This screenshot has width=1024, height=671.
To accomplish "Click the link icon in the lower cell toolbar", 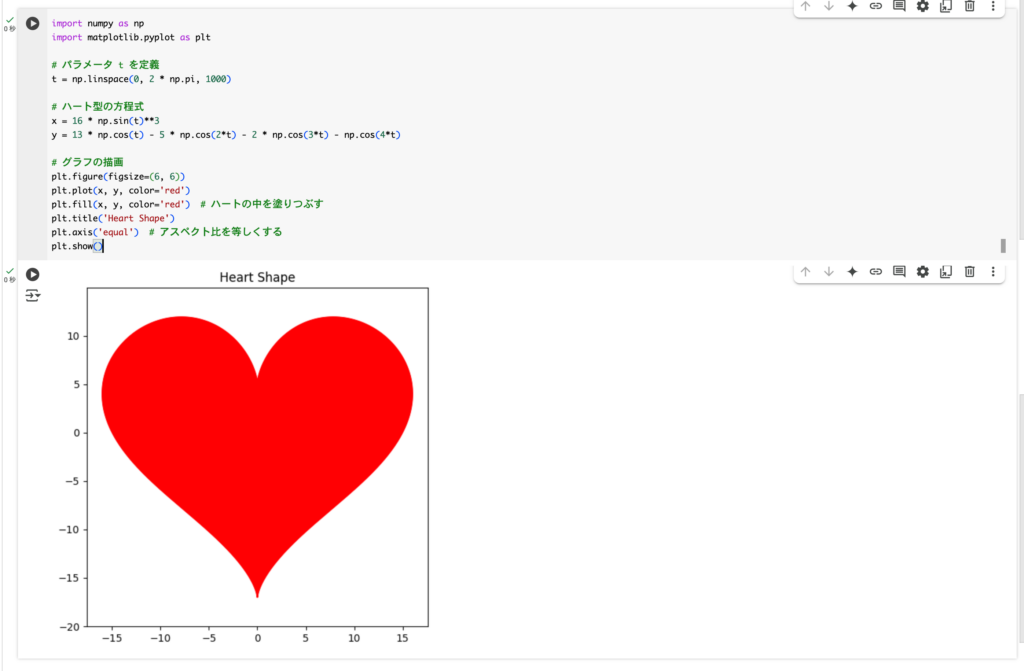I will point(876,271).
